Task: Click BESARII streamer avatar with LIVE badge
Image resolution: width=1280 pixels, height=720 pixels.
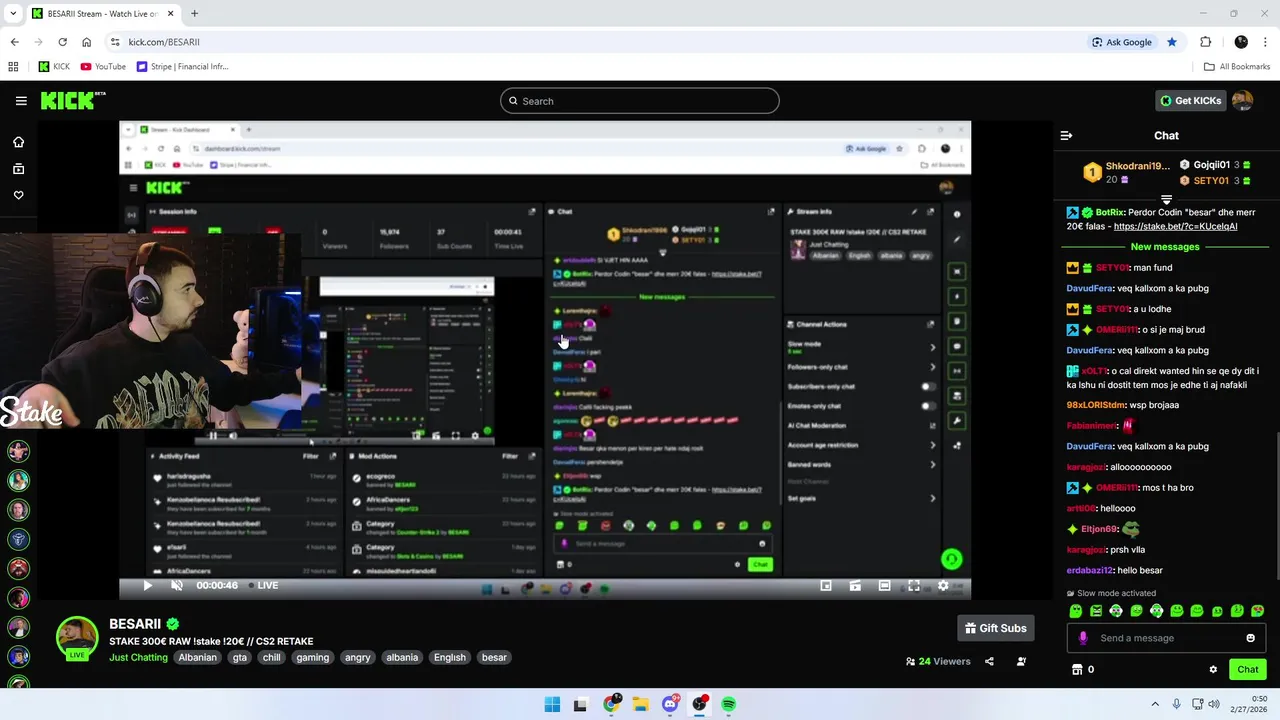Action: tap(76, 639)
